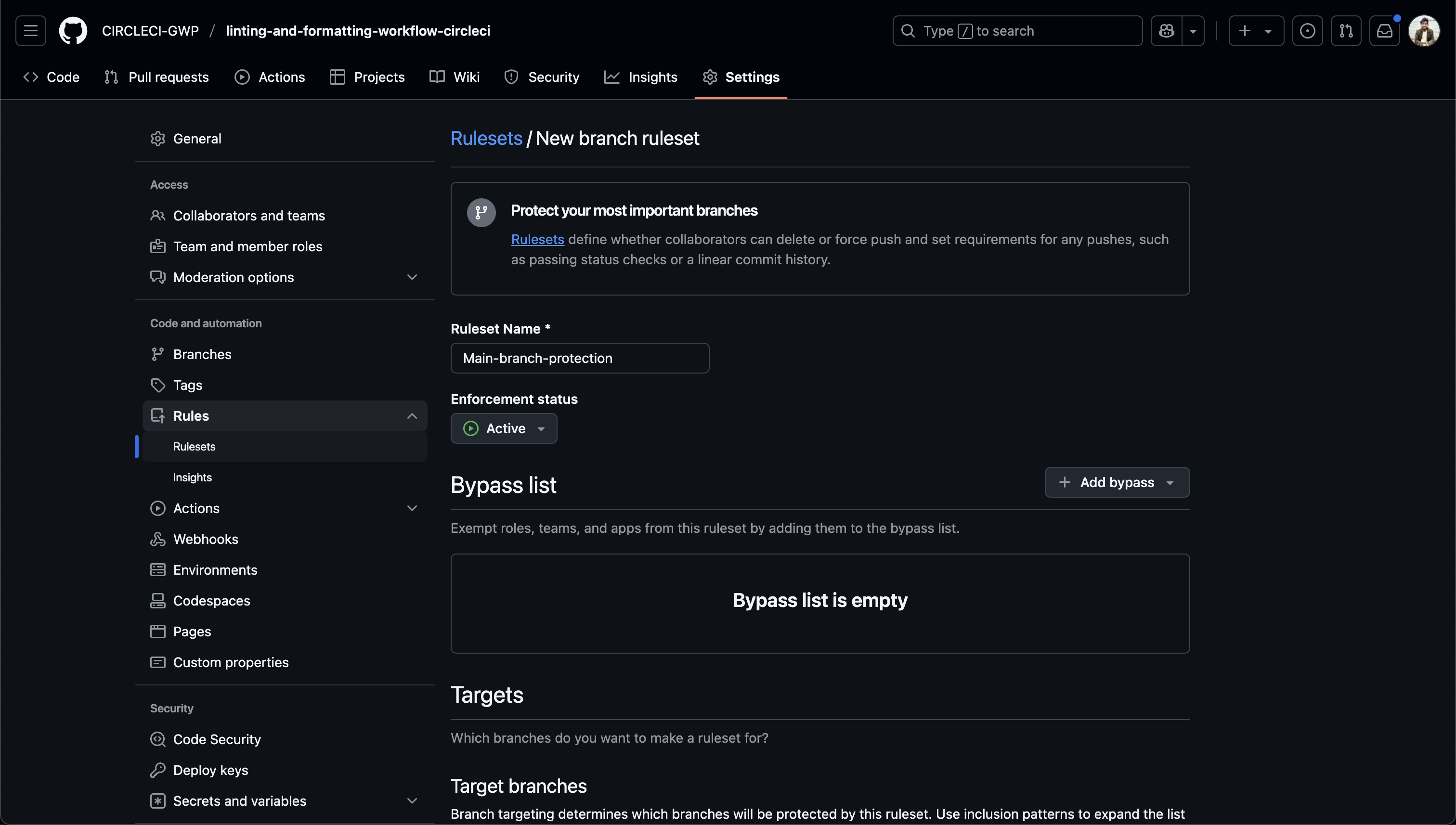The height and width of the screenshot is (825, 1456).
Task: Open the Rulesets item under Rules
Action: (194, 447)
